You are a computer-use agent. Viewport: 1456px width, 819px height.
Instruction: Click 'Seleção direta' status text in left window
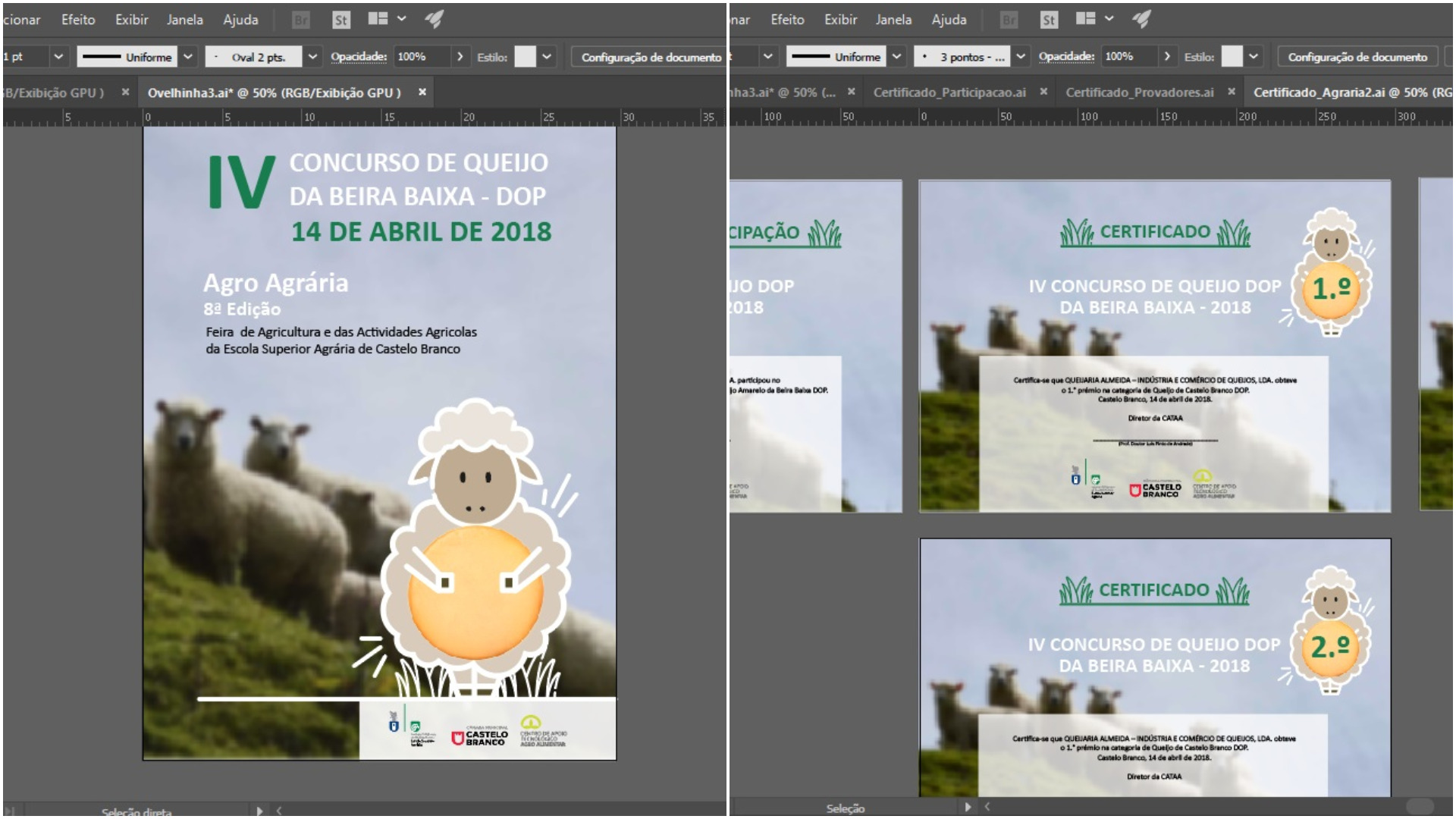pyautogui.click(x=136, y=812)
